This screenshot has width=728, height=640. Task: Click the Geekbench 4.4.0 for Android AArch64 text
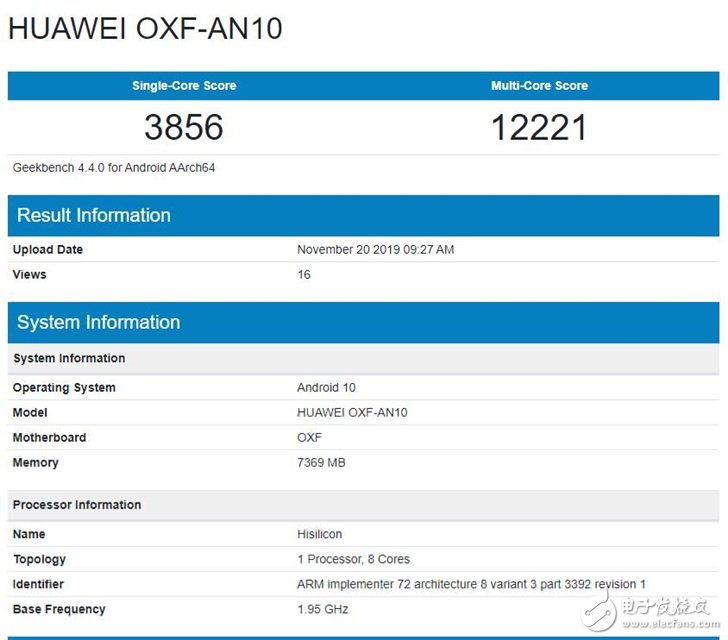(x=114, y=168)
